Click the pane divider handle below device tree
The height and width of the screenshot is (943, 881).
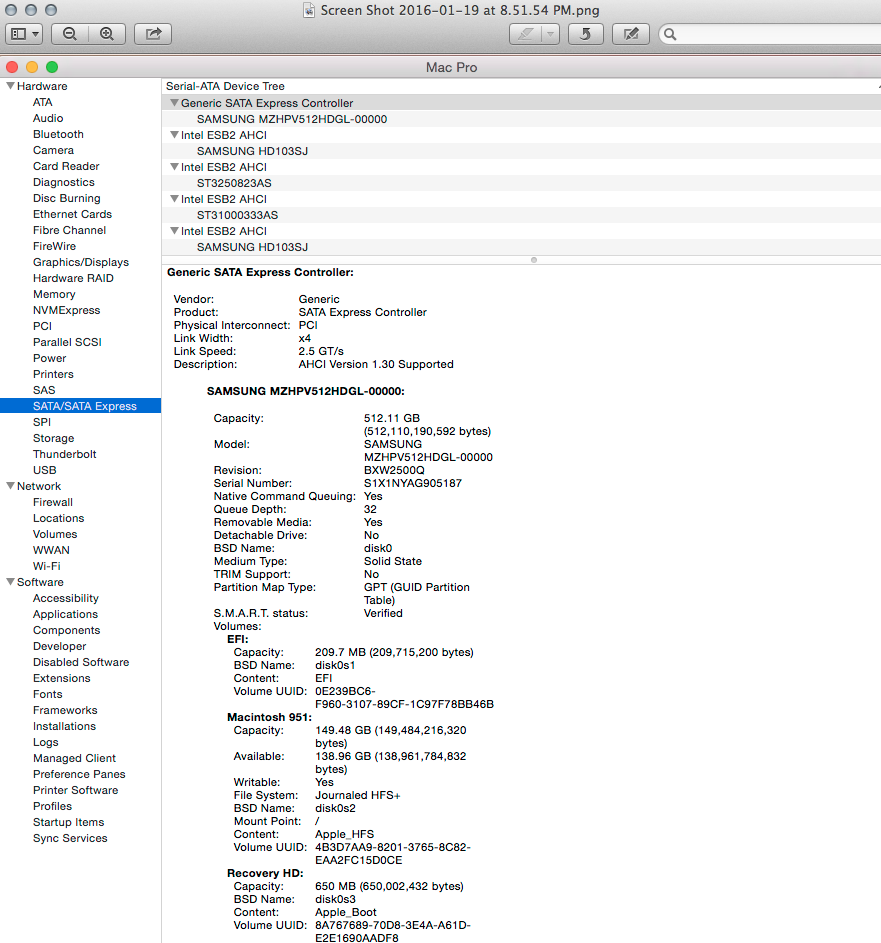click(534, 260)
